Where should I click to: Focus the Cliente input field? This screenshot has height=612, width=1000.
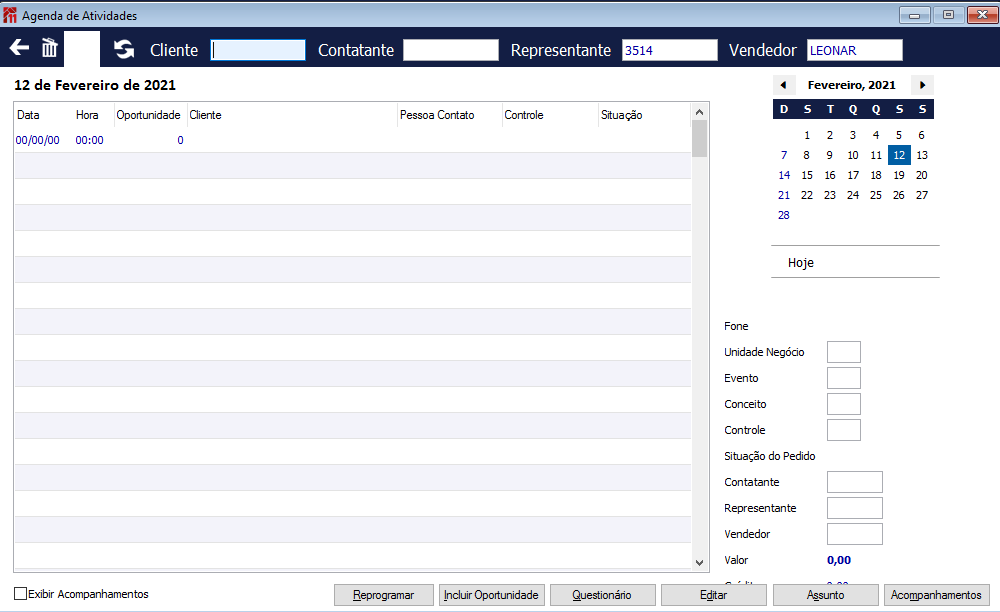[258, 50]
